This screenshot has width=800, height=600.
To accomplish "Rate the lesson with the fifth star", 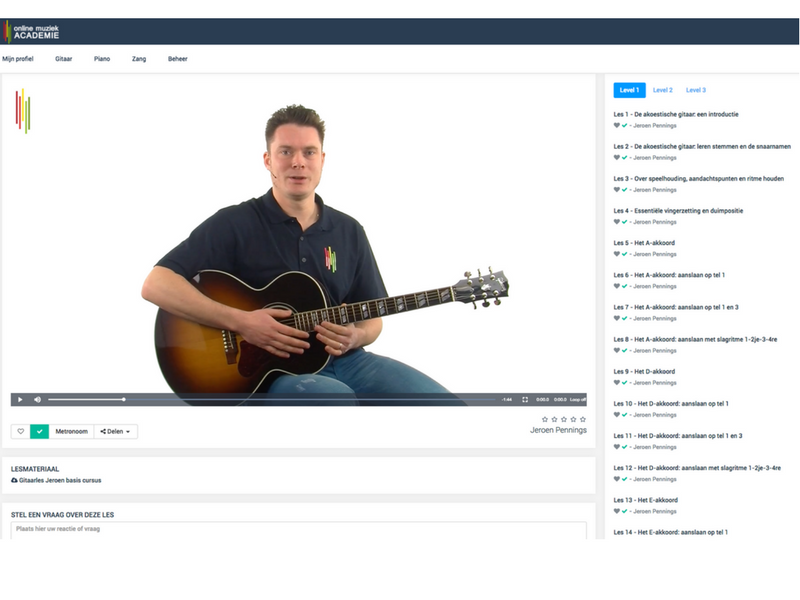I will (x=583, y=419).
